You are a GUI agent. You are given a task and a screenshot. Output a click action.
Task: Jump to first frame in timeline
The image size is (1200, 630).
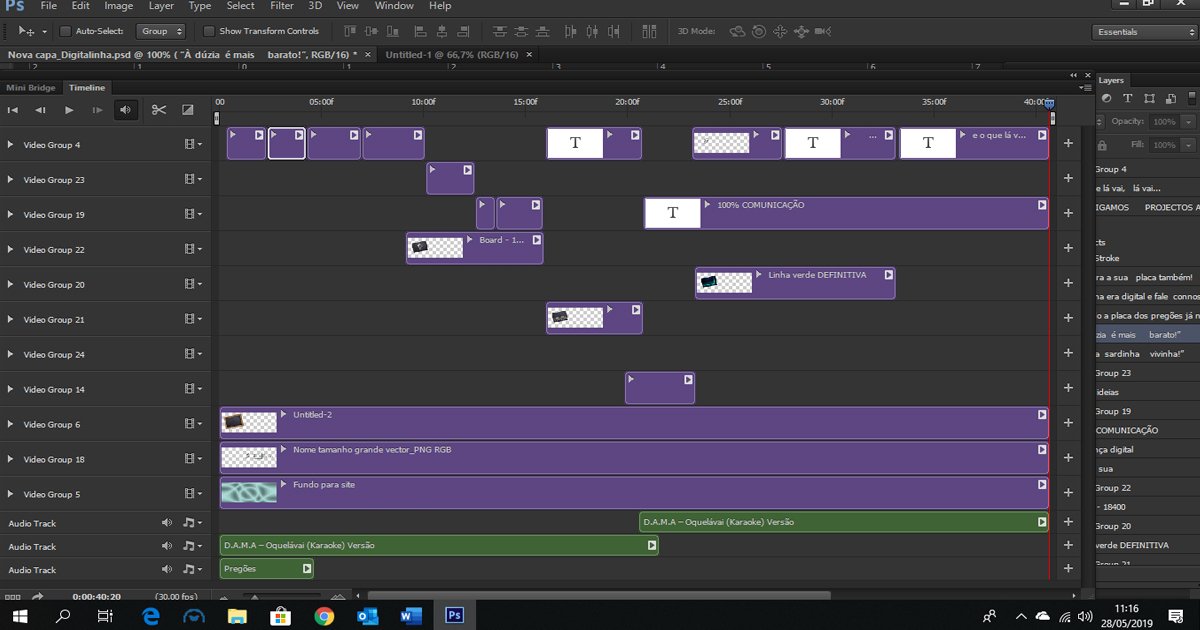coord(13,110)
